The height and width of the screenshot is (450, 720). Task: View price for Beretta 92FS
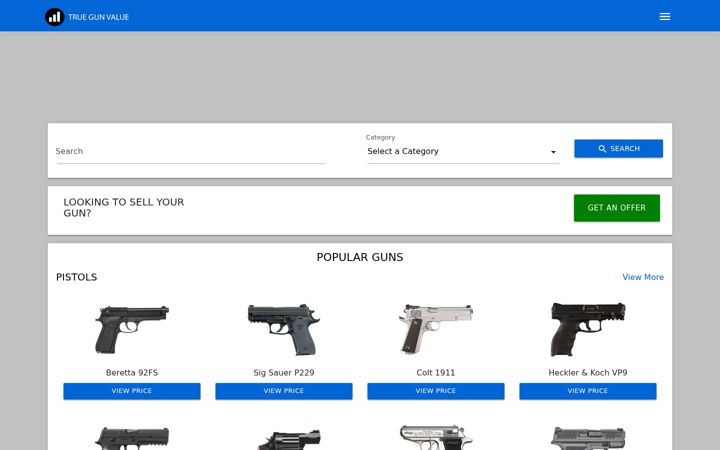tap(132, 391)
